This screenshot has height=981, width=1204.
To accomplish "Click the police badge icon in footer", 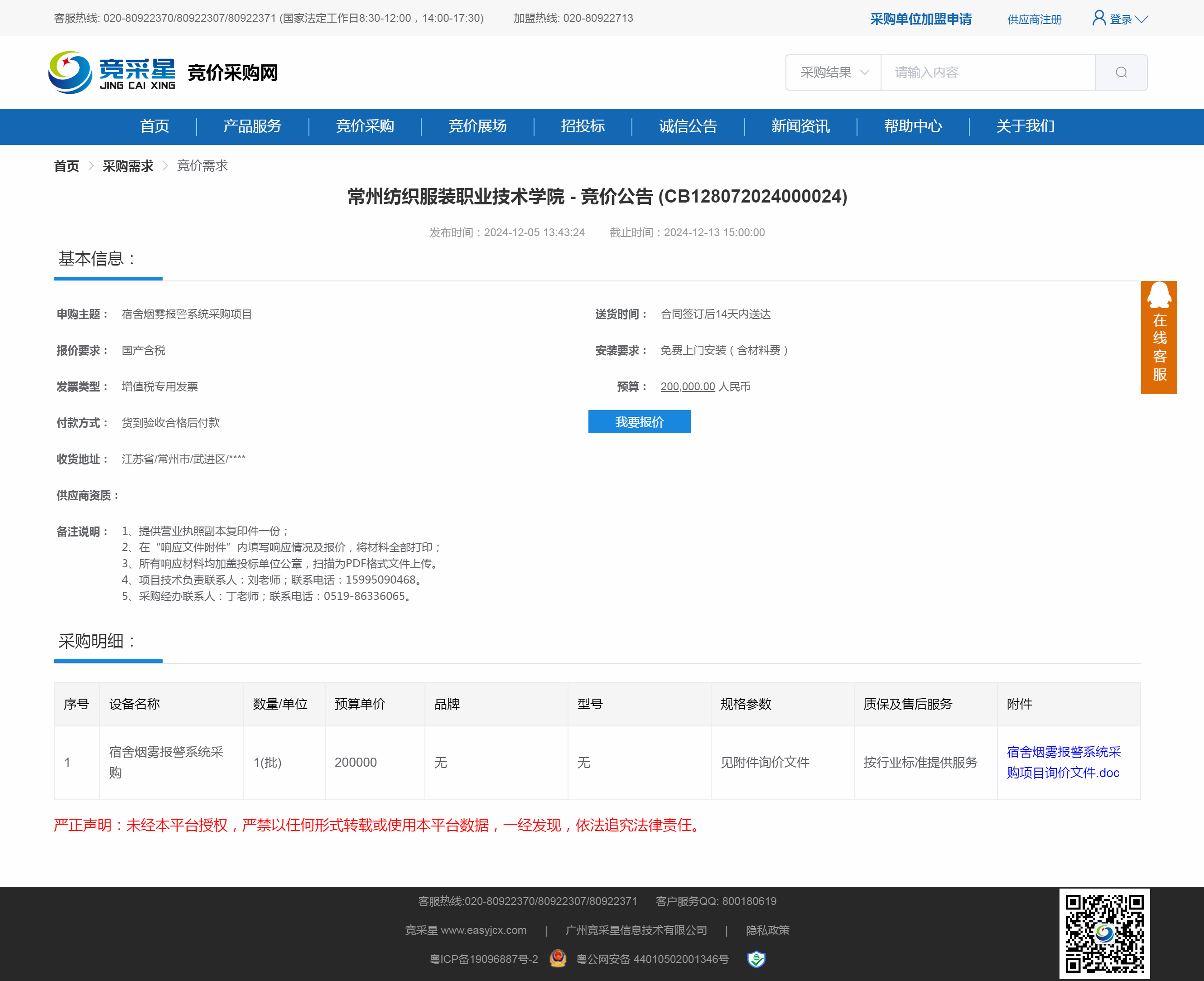I will (558, 959).
